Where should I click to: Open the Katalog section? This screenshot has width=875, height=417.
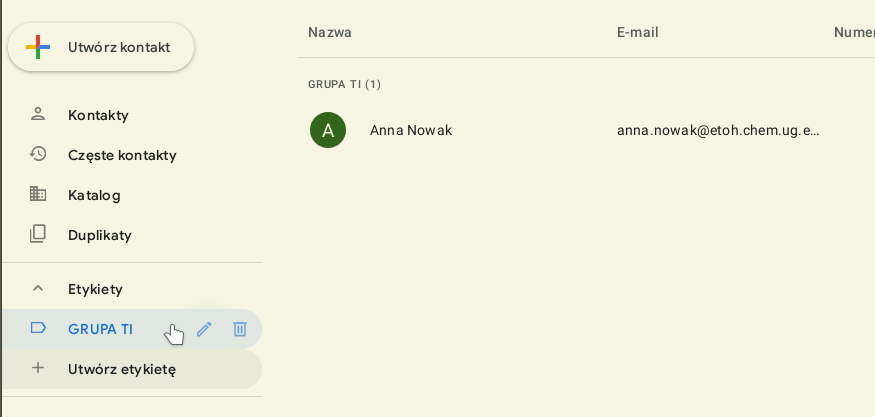pyautogui.click(x=94, y=195)
